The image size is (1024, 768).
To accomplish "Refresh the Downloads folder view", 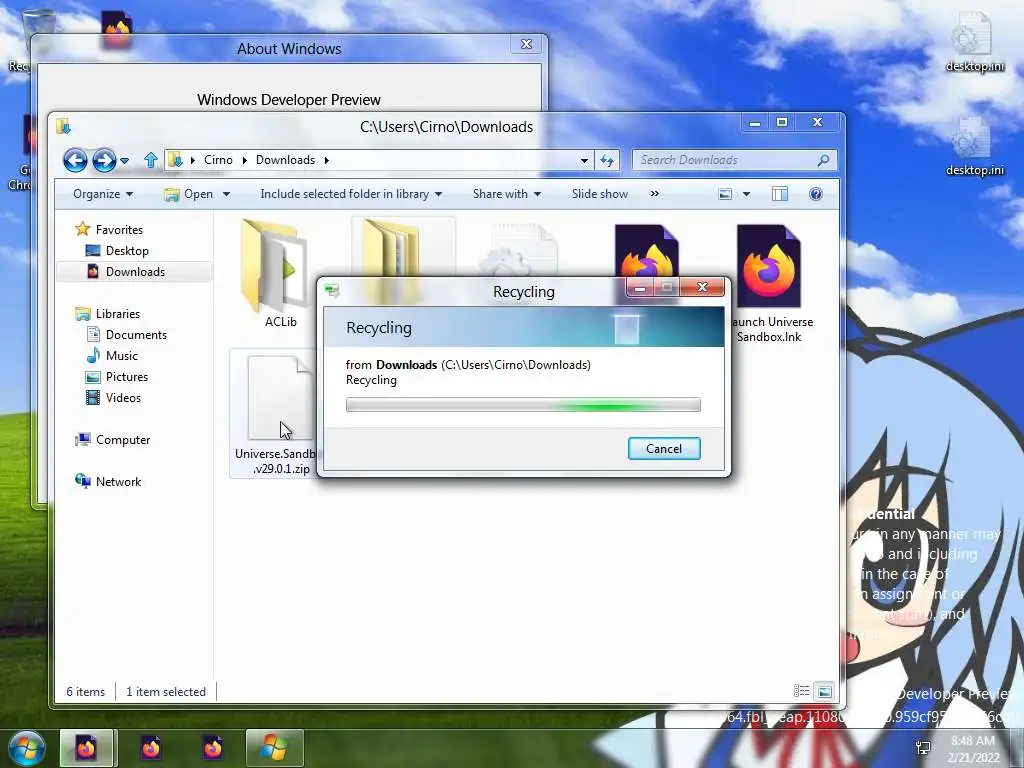I will point(607,161).
